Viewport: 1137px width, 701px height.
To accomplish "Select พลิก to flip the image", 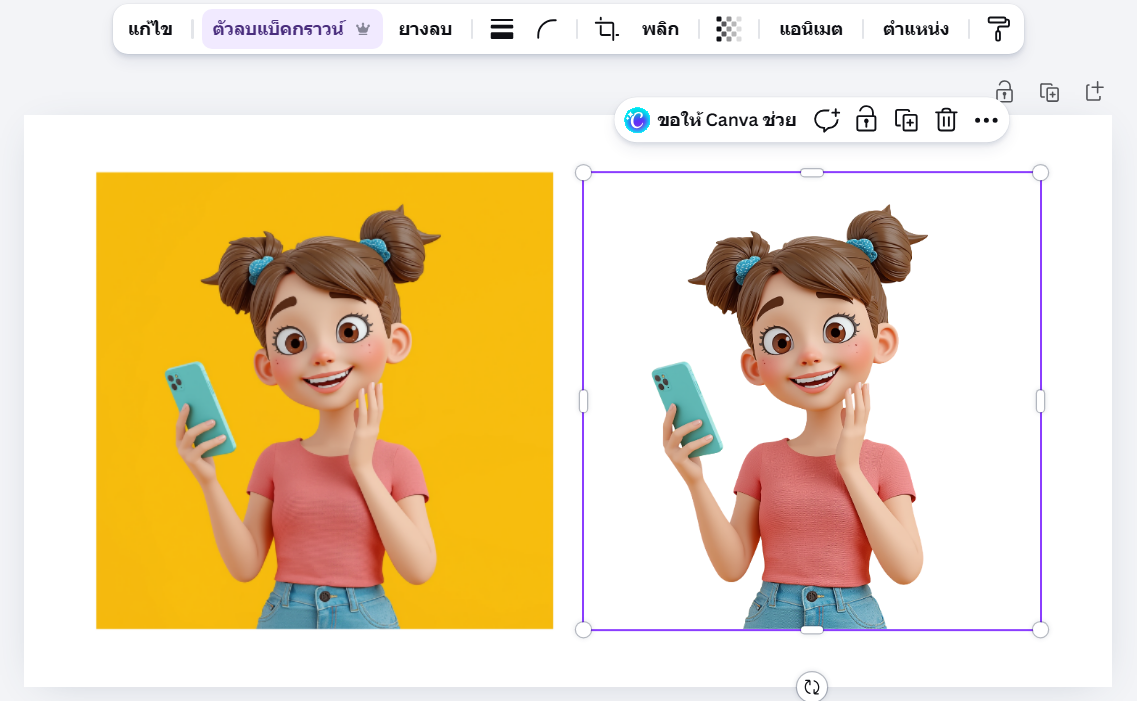I will pyautogui.click(x=660, y=28).
